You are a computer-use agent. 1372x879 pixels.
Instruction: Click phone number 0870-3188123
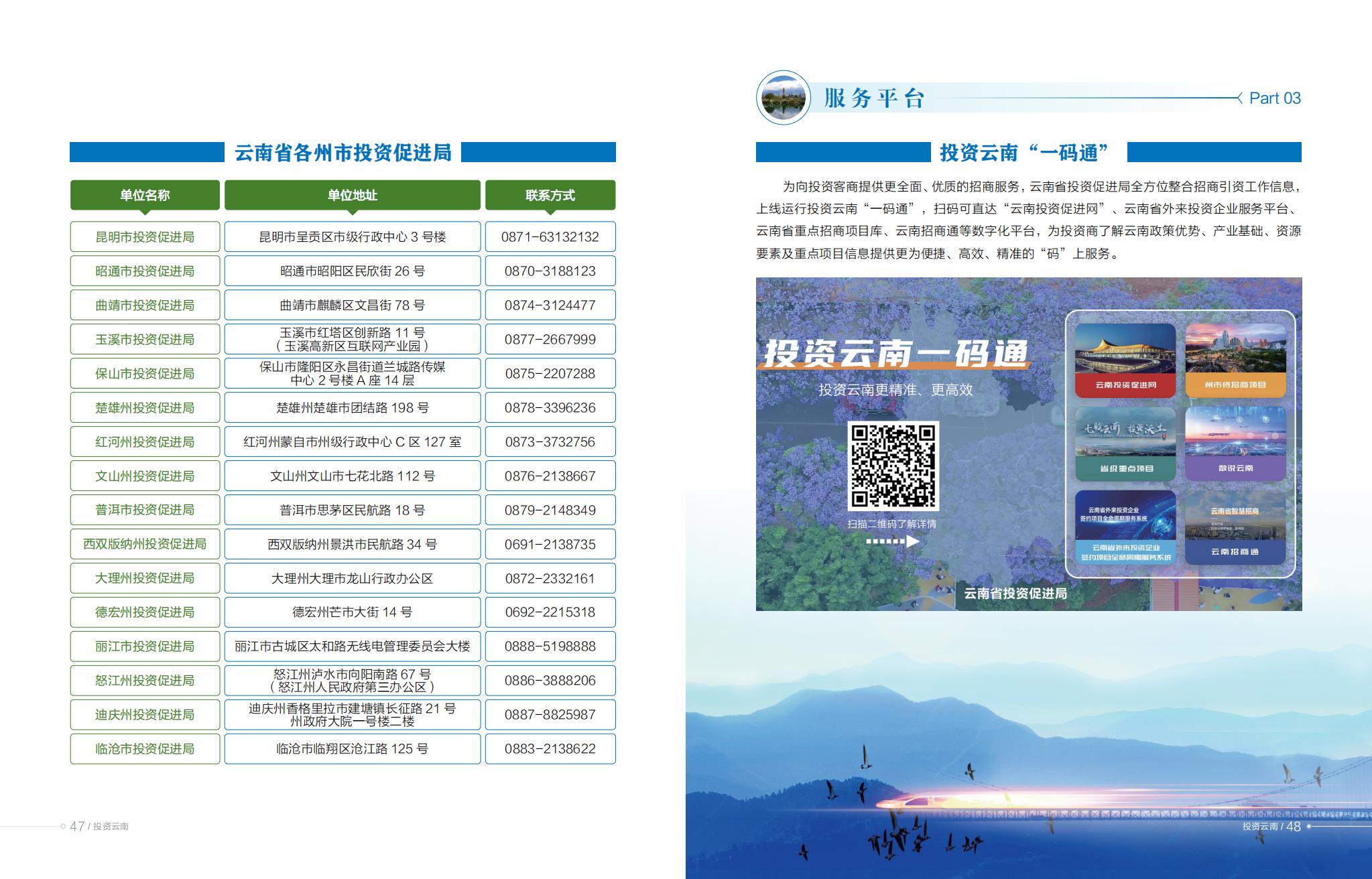550,271
